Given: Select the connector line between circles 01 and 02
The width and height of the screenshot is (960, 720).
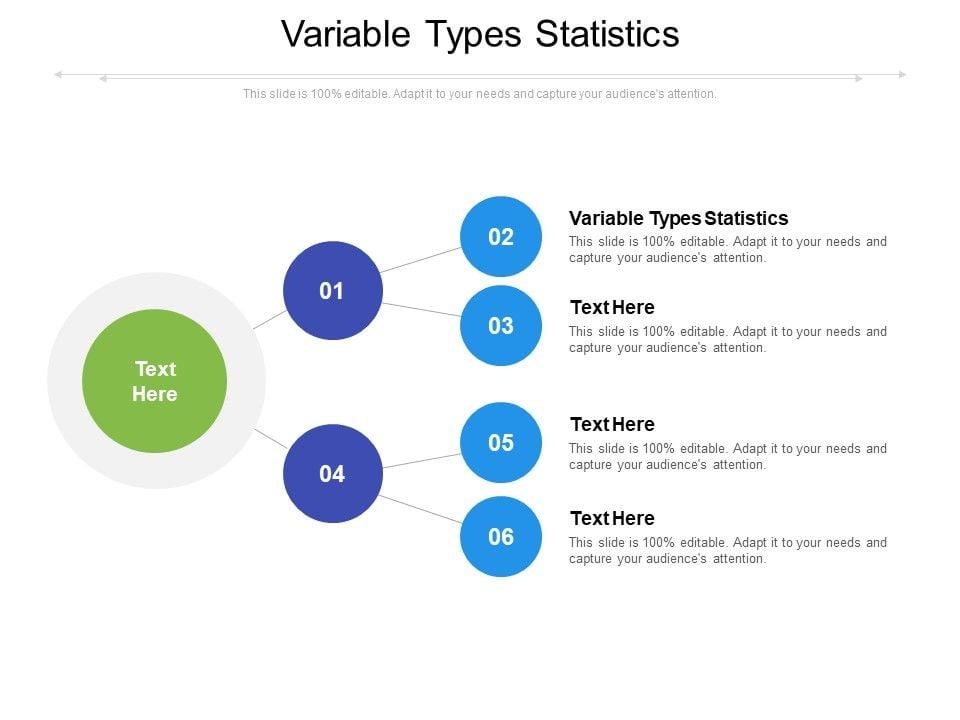Looking at the screenshot, I should [420, 260].
